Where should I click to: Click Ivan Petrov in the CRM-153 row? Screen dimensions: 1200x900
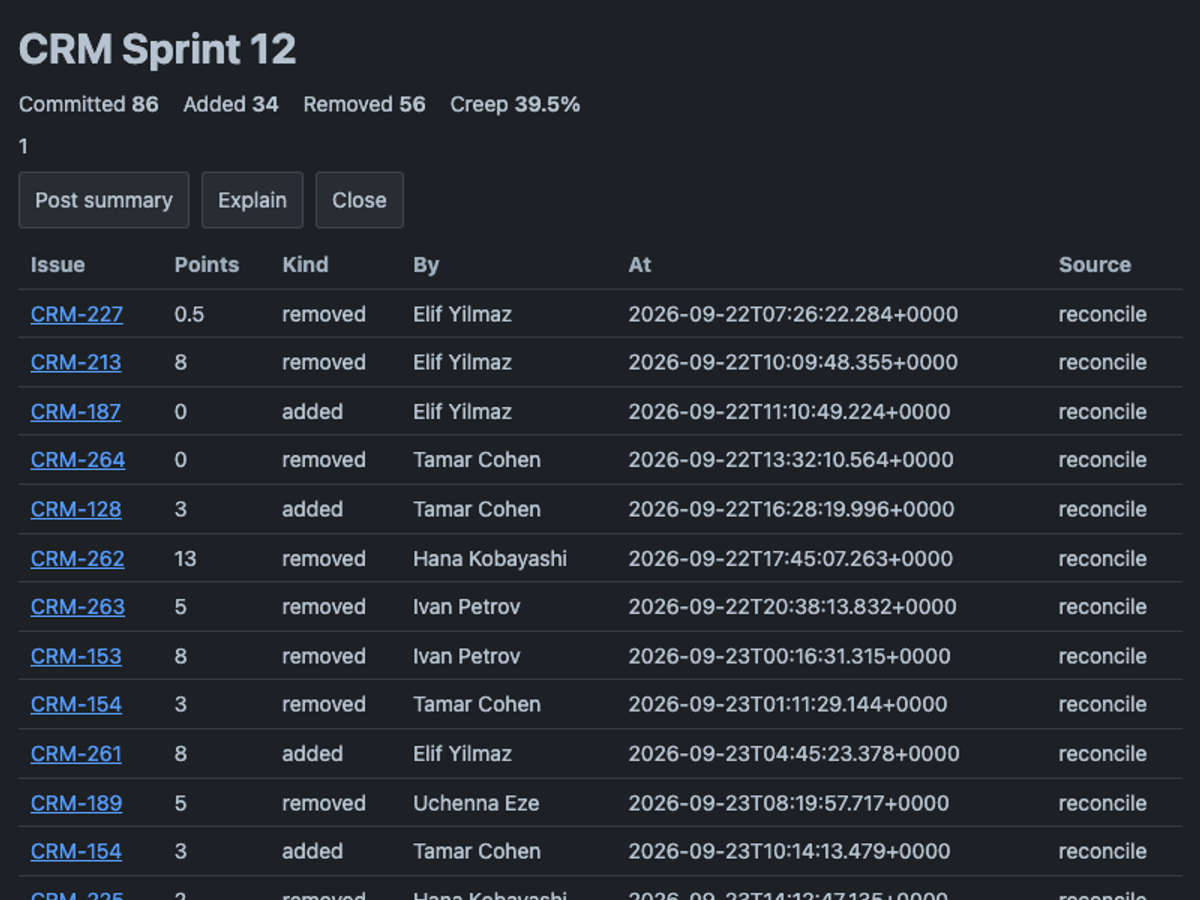[x=467, y=656]
